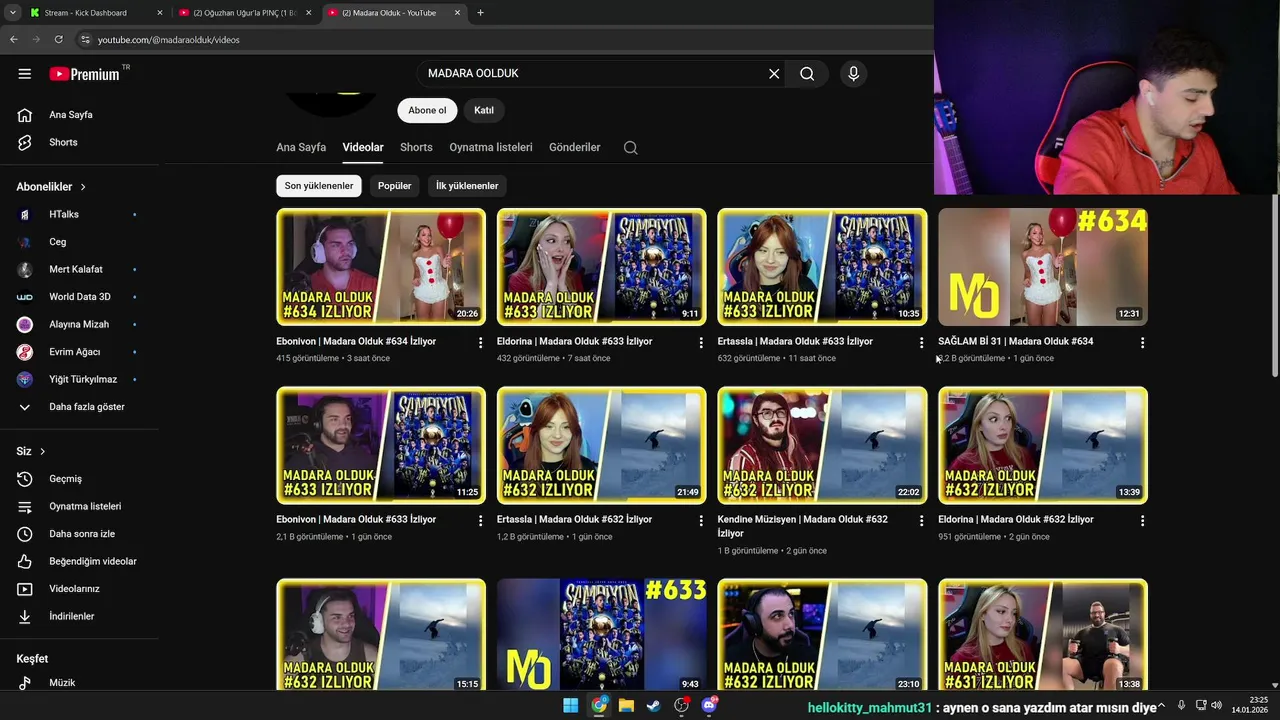Open more options for Ebonivon #633 video
Screen dimensions: 1280x720
tap(480, 521)
